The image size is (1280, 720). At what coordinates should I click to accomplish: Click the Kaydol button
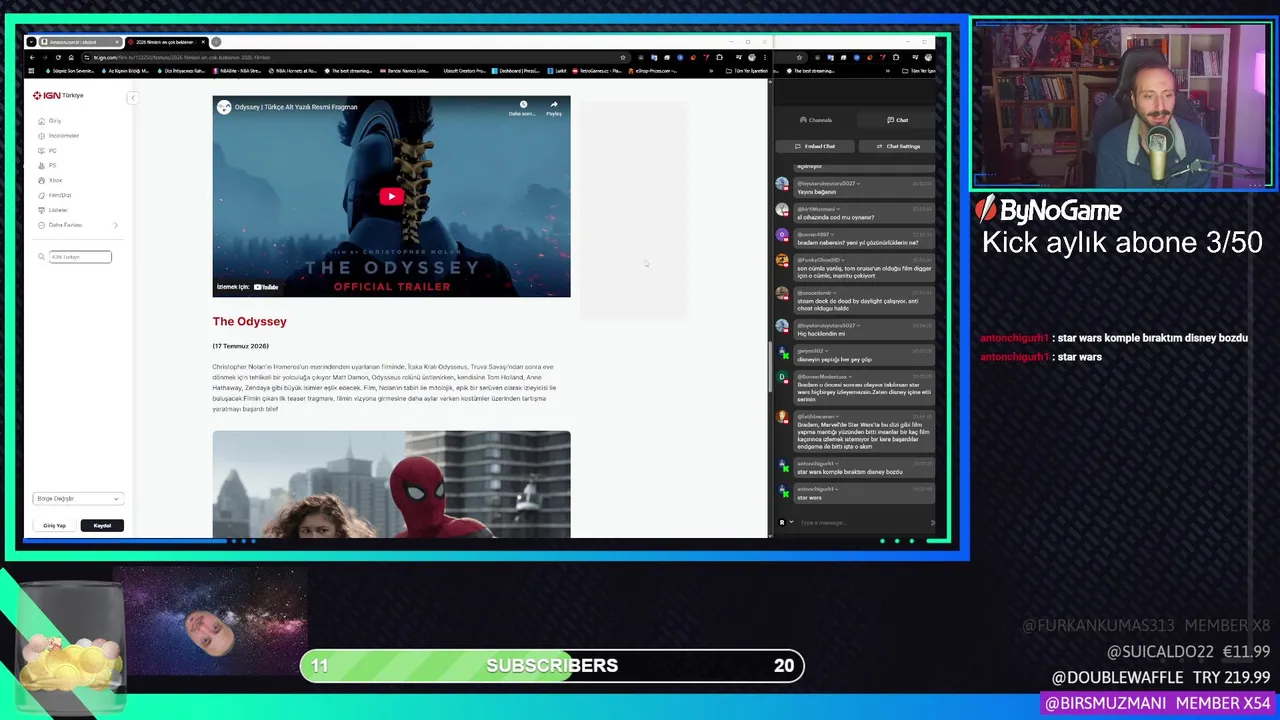102,525
